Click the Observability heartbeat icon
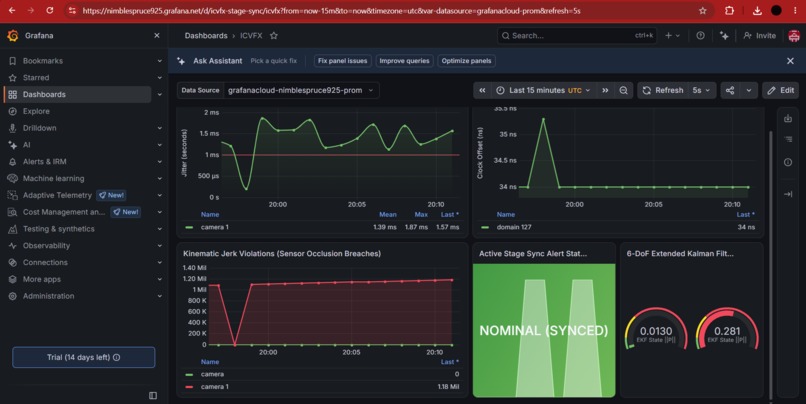806x404 pixels. click(x=13, y=246)
